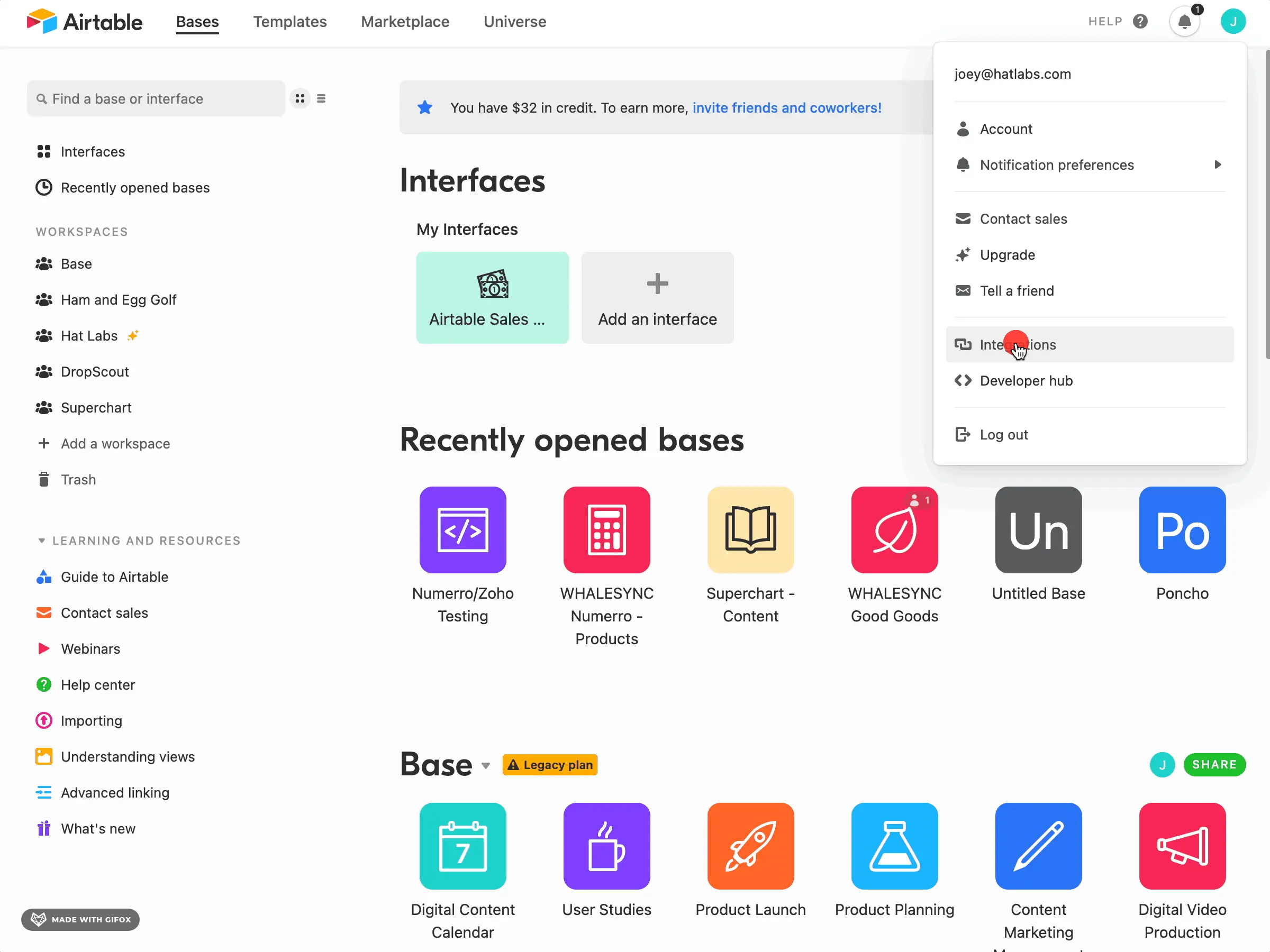
Task: Select the Base workspace
Action: coord(65,264)
